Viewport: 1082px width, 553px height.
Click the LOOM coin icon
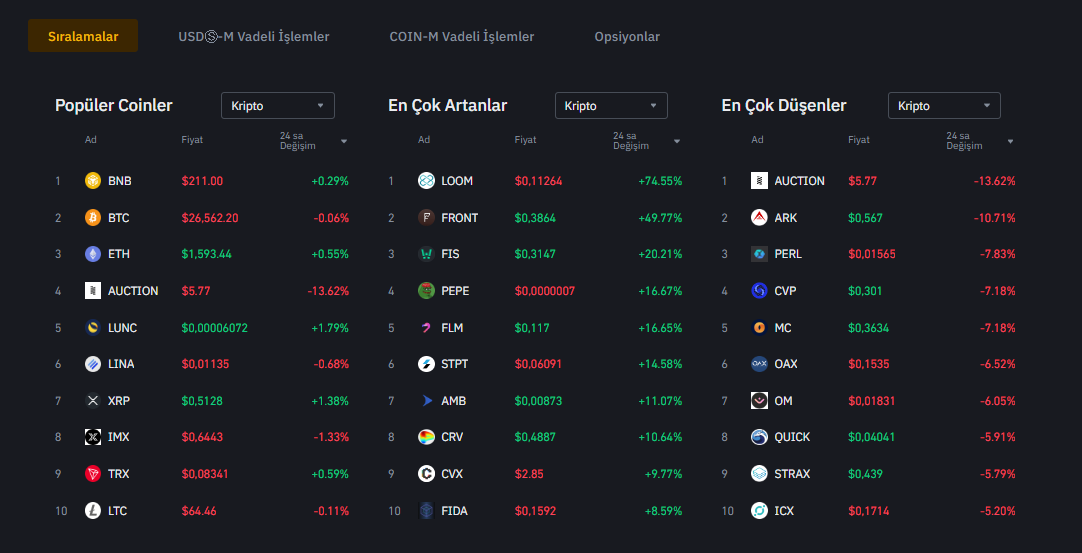(426, 181)
